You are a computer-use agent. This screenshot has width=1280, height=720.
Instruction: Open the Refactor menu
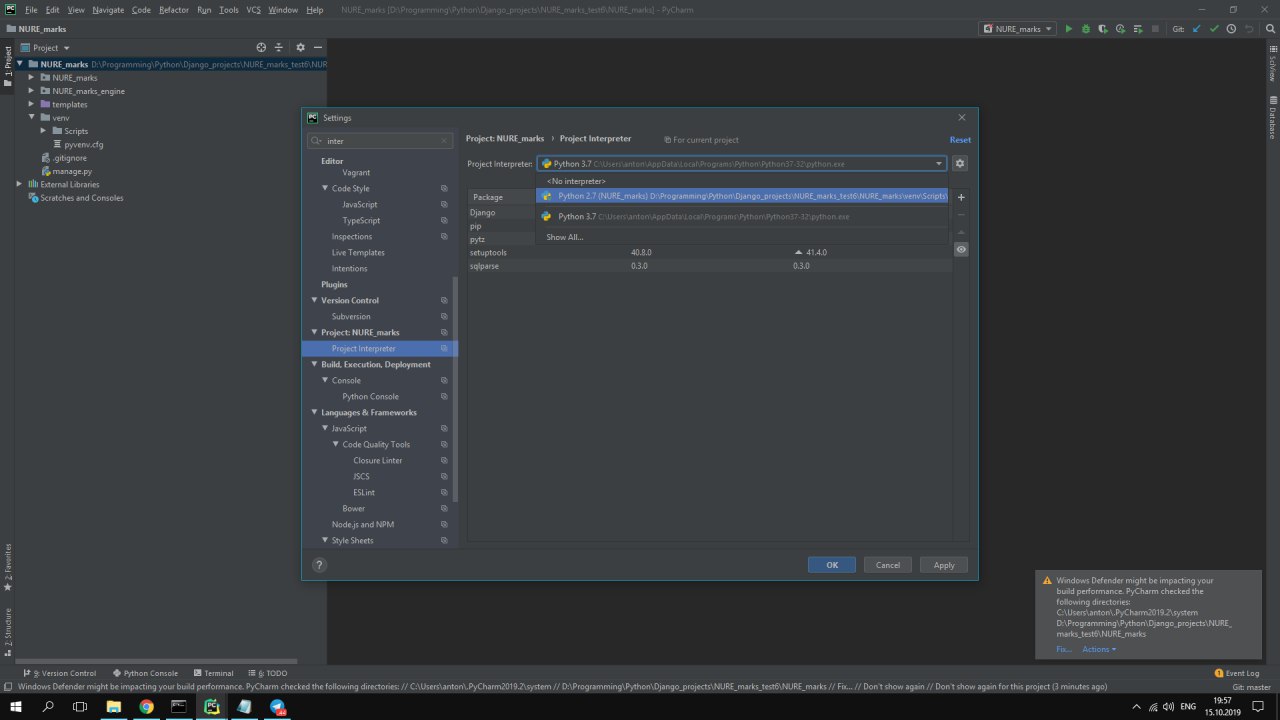pyautogui.click(x=174, y=9)
